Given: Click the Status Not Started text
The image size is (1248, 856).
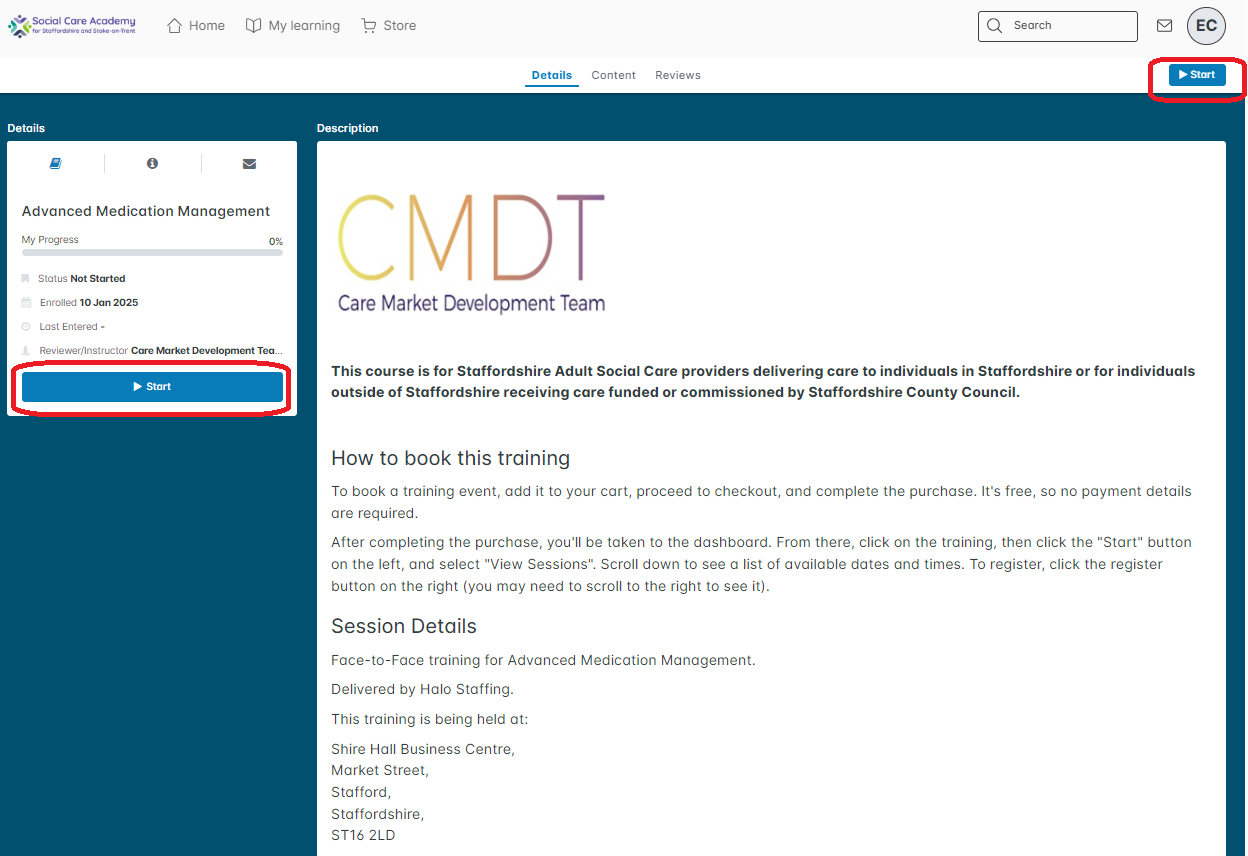Looking at the screenshot, I should [x=82, y=279].
